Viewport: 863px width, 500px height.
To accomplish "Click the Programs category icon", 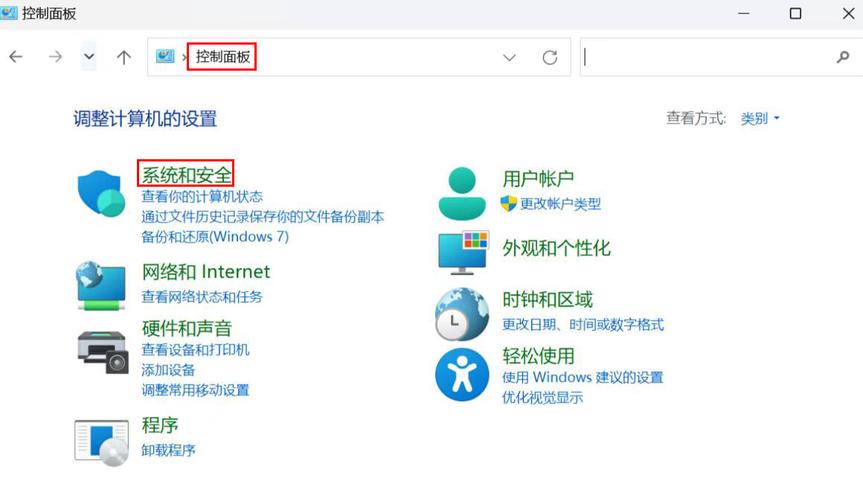I will (101, 442).
